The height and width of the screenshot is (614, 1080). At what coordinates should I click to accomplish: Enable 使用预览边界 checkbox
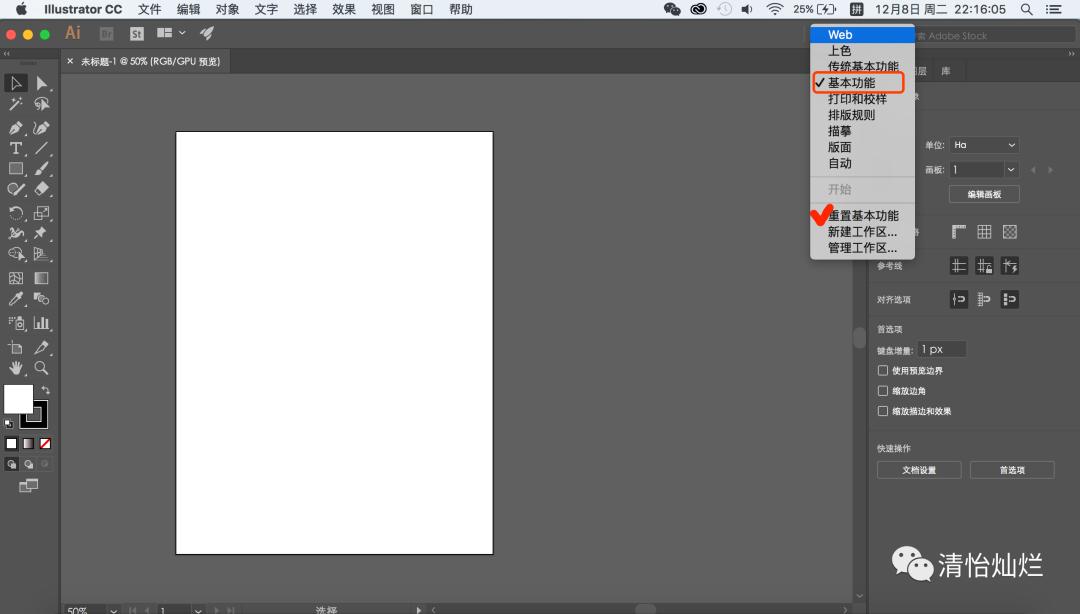pyautogui.click(x=883, y=371)
